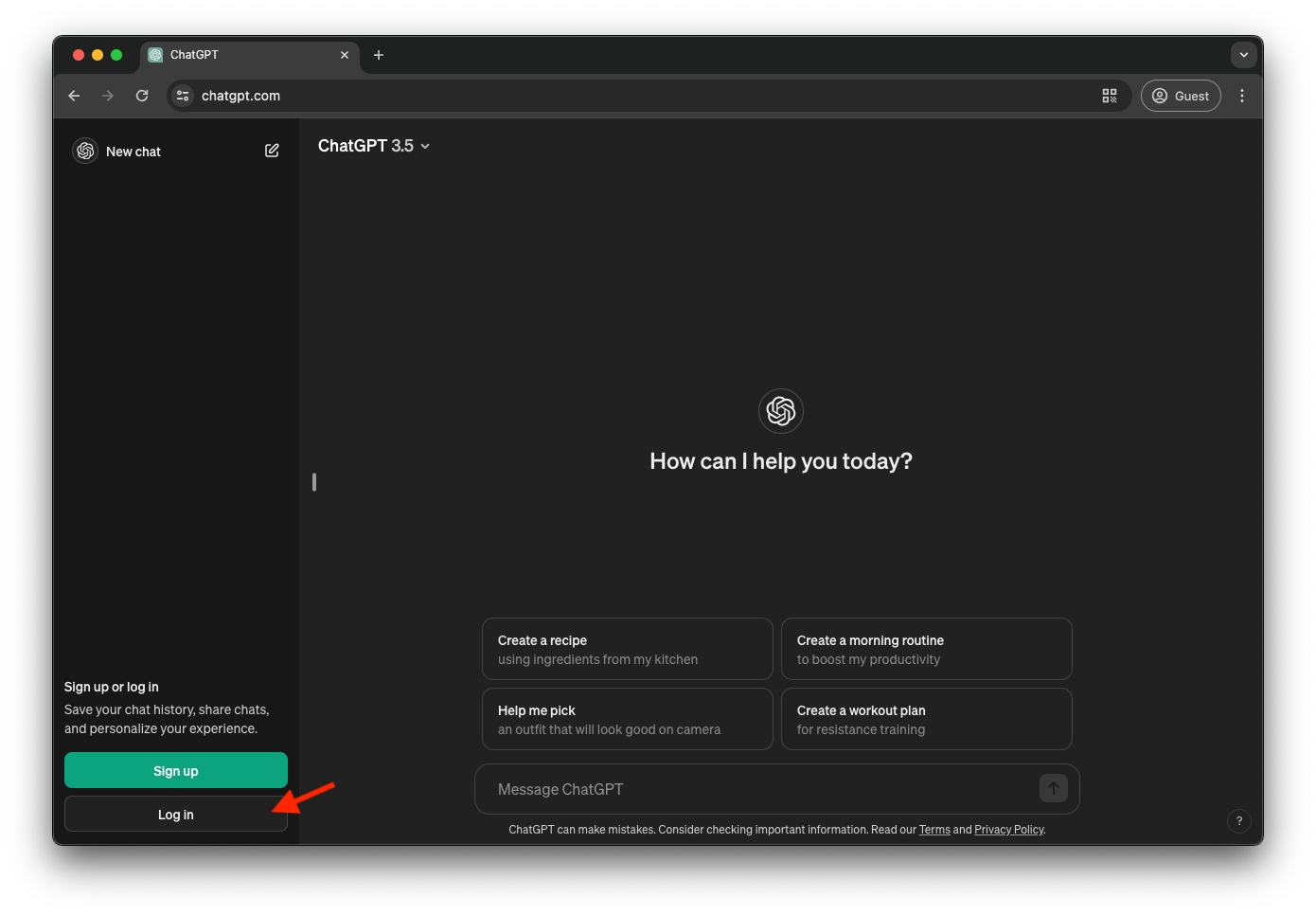Open the Guest profile menu
This screenshot has width=1316, height=915.
pos(1181,96)
